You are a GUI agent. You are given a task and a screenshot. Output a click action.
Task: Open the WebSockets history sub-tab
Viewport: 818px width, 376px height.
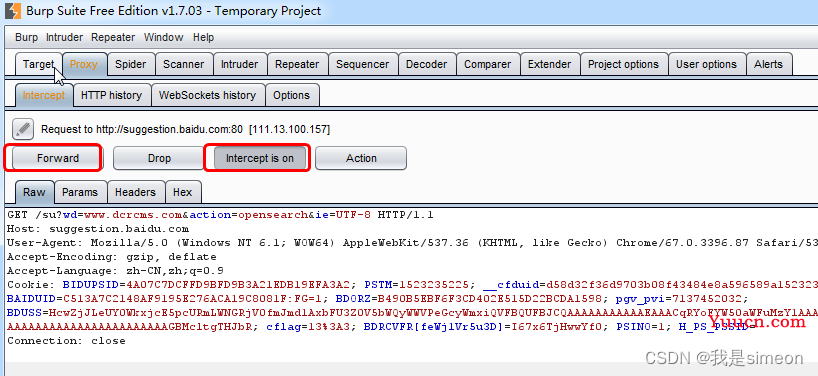207,95
